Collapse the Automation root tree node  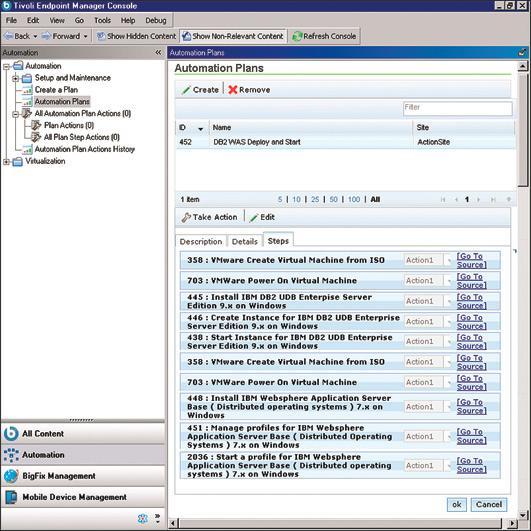point(6,66)
